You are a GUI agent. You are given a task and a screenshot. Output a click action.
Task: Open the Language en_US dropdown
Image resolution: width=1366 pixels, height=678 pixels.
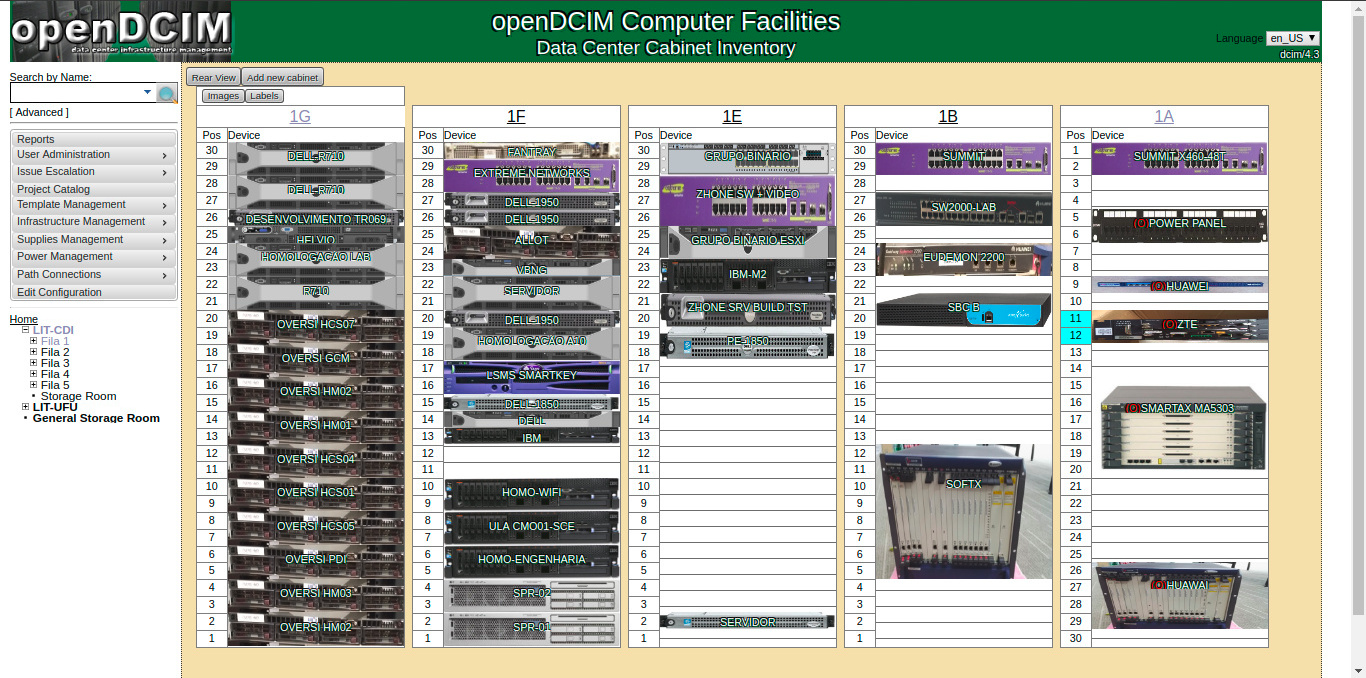click(x=1292, y=38)
